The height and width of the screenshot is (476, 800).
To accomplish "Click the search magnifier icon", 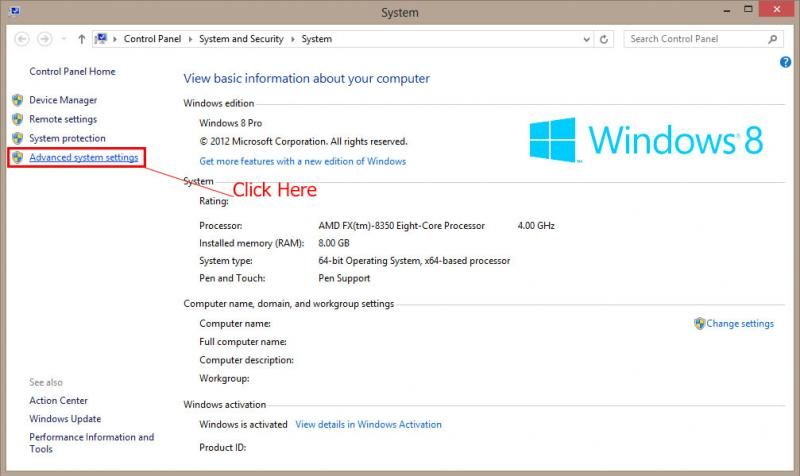I will click(772, 39).
